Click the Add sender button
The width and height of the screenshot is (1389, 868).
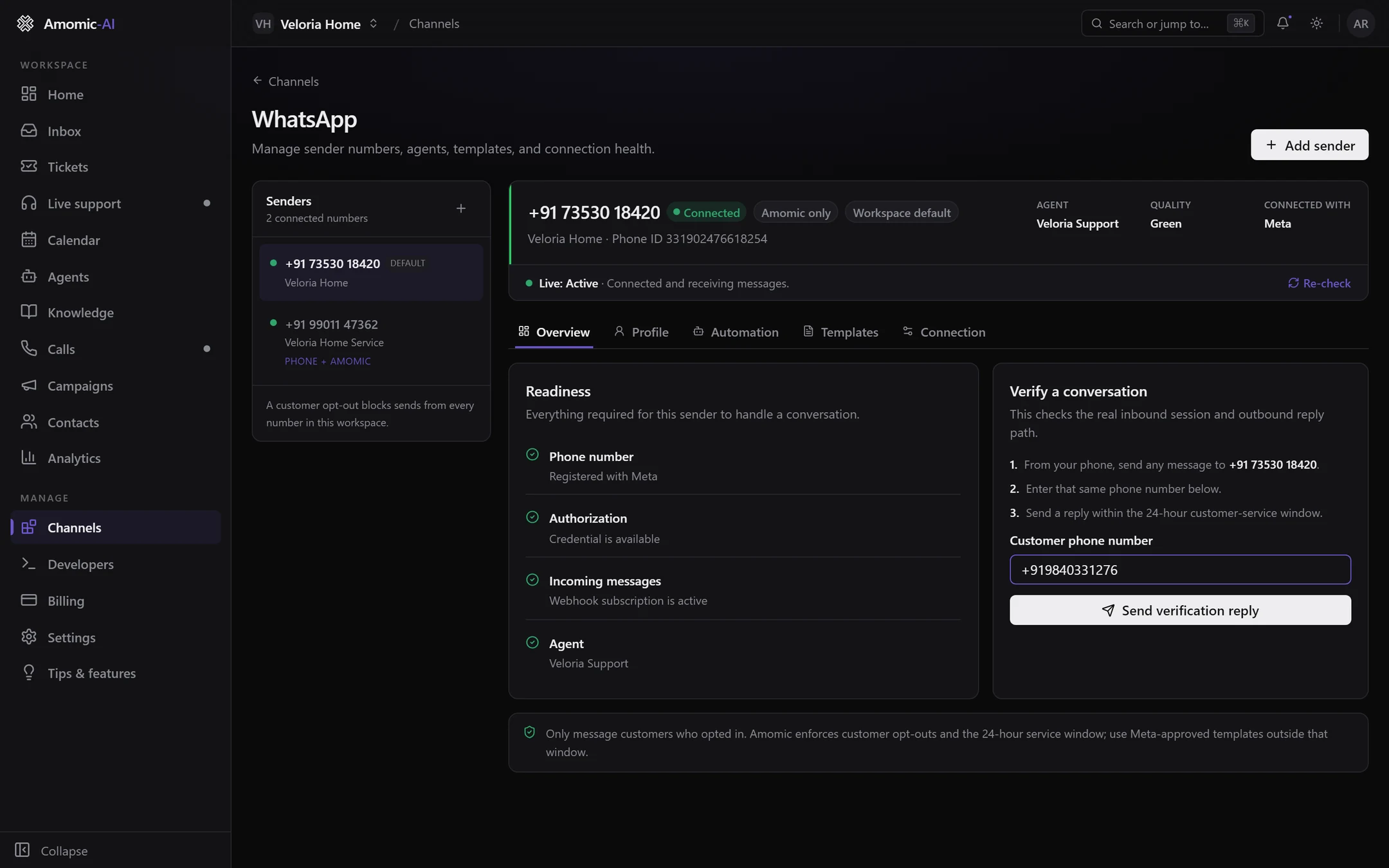click(x=1309, y=145)
